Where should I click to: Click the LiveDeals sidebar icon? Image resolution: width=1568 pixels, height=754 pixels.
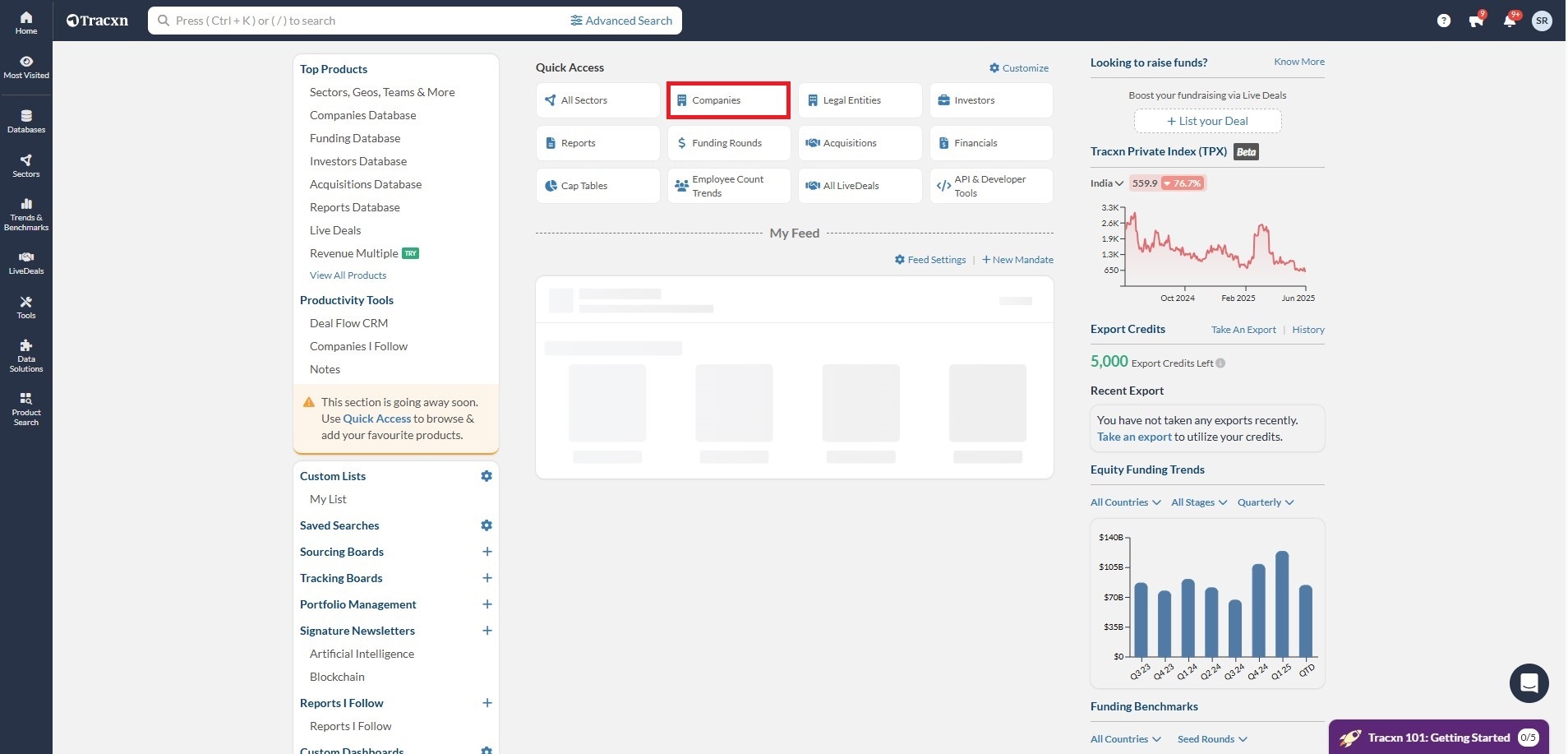26,262
